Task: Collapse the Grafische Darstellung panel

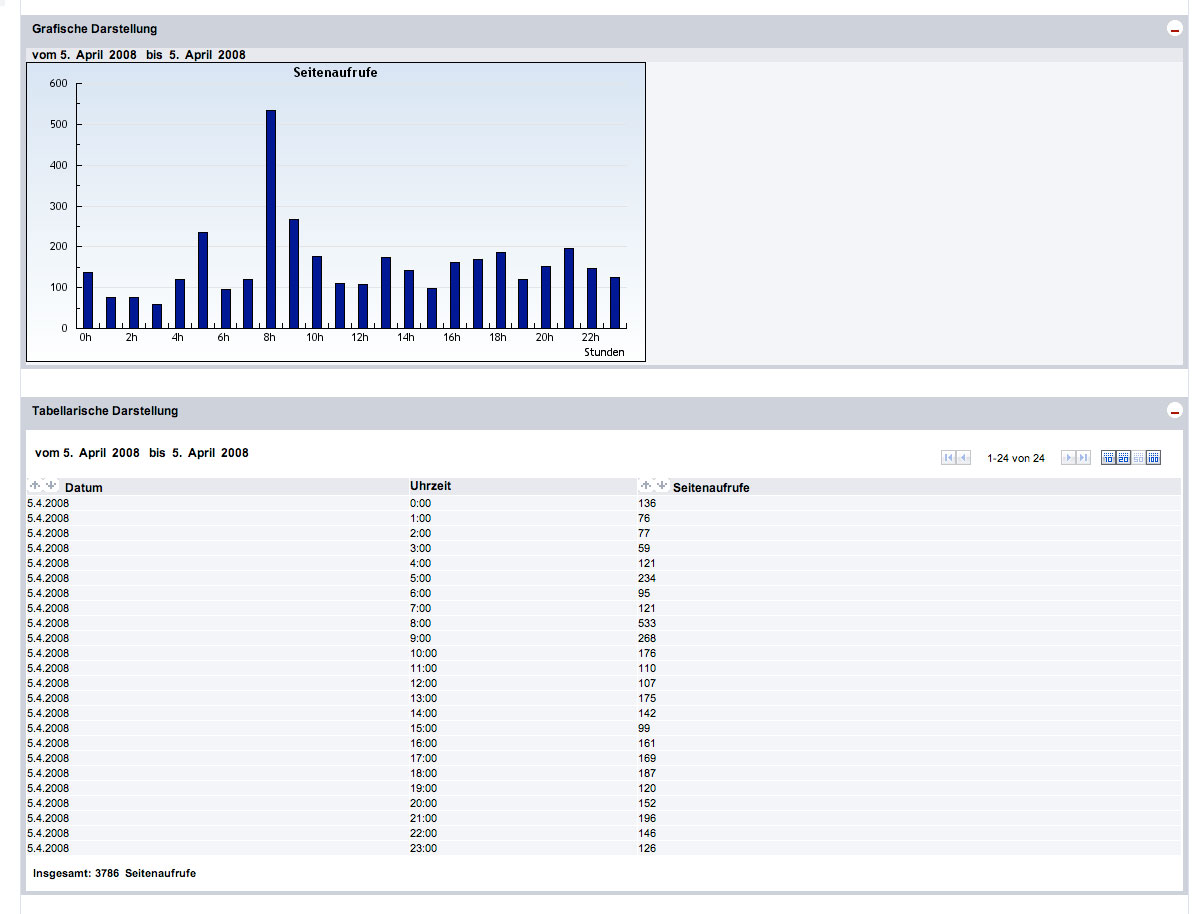Action: 1175,30
